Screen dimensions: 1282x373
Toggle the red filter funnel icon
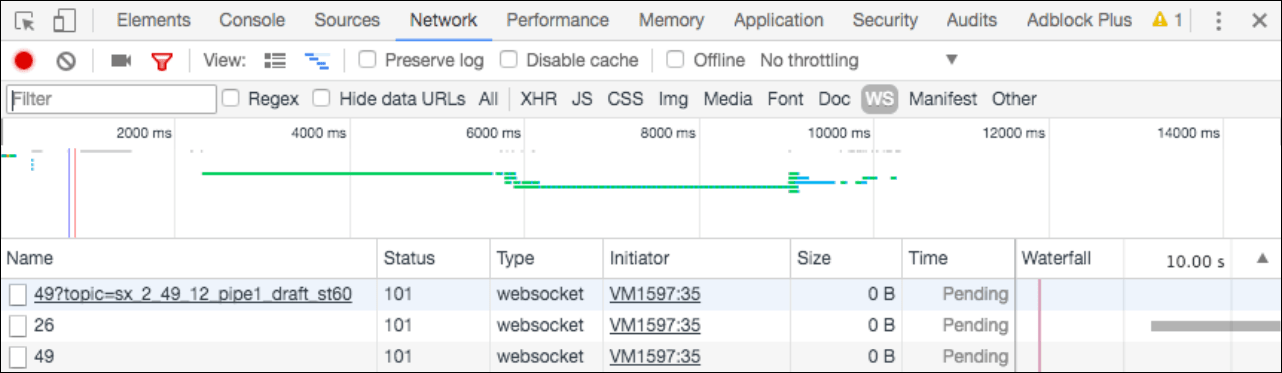162,61
